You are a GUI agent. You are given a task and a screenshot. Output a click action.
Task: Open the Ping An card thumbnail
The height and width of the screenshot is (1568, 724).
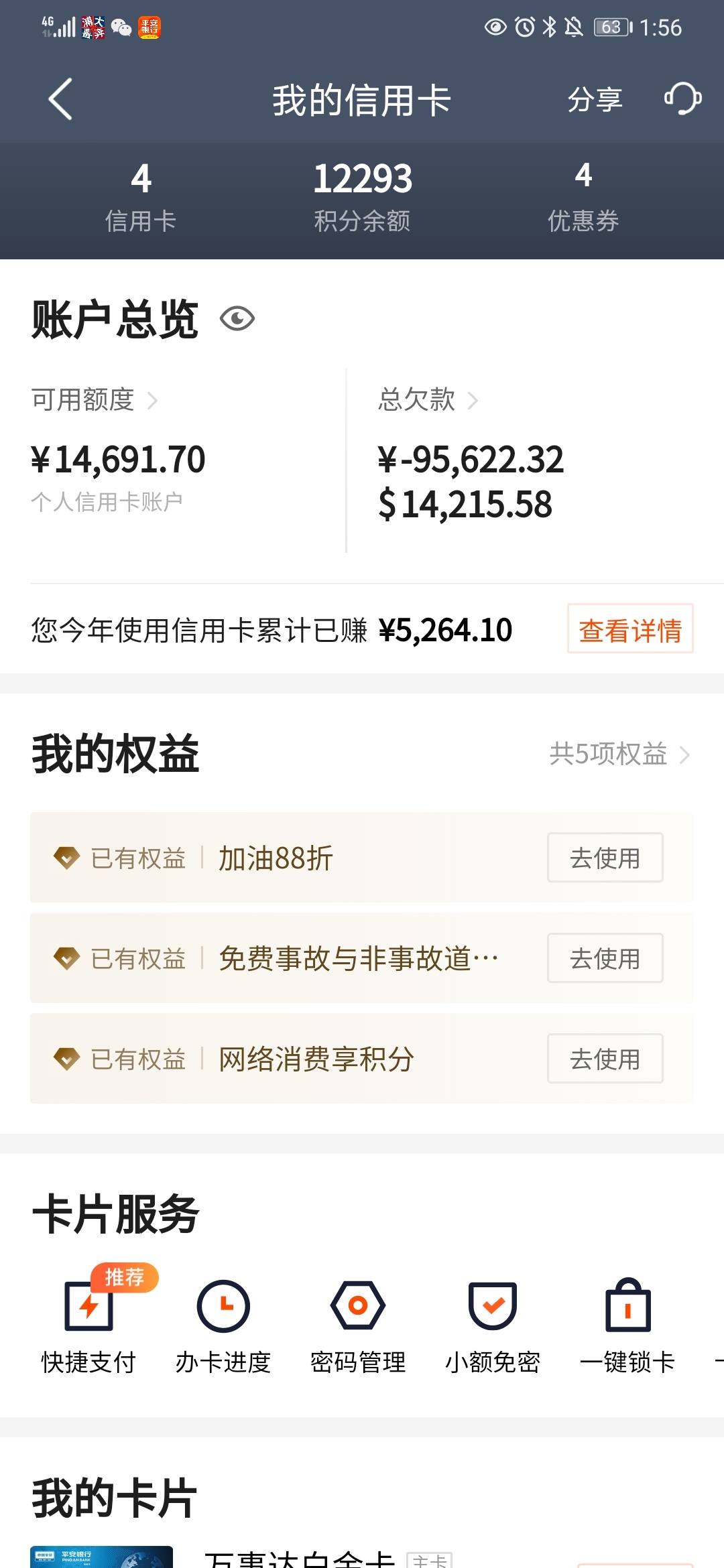(101, 1557)
